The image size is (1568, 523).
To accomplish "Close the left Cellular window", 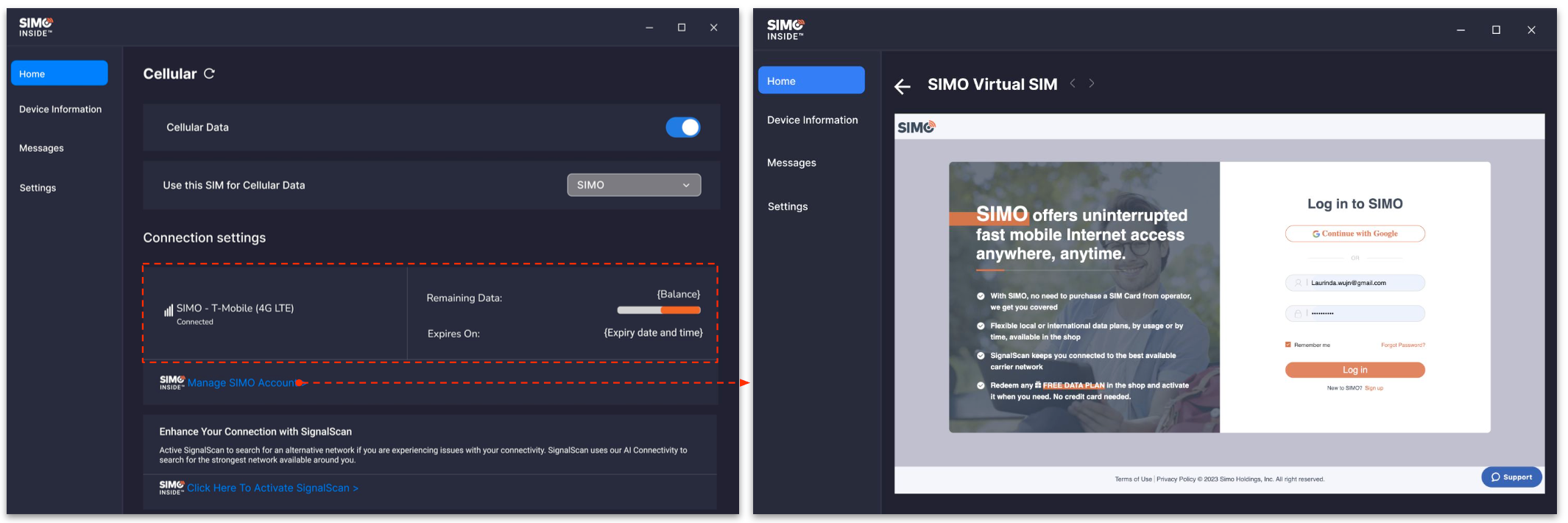I will pos(713,27).
